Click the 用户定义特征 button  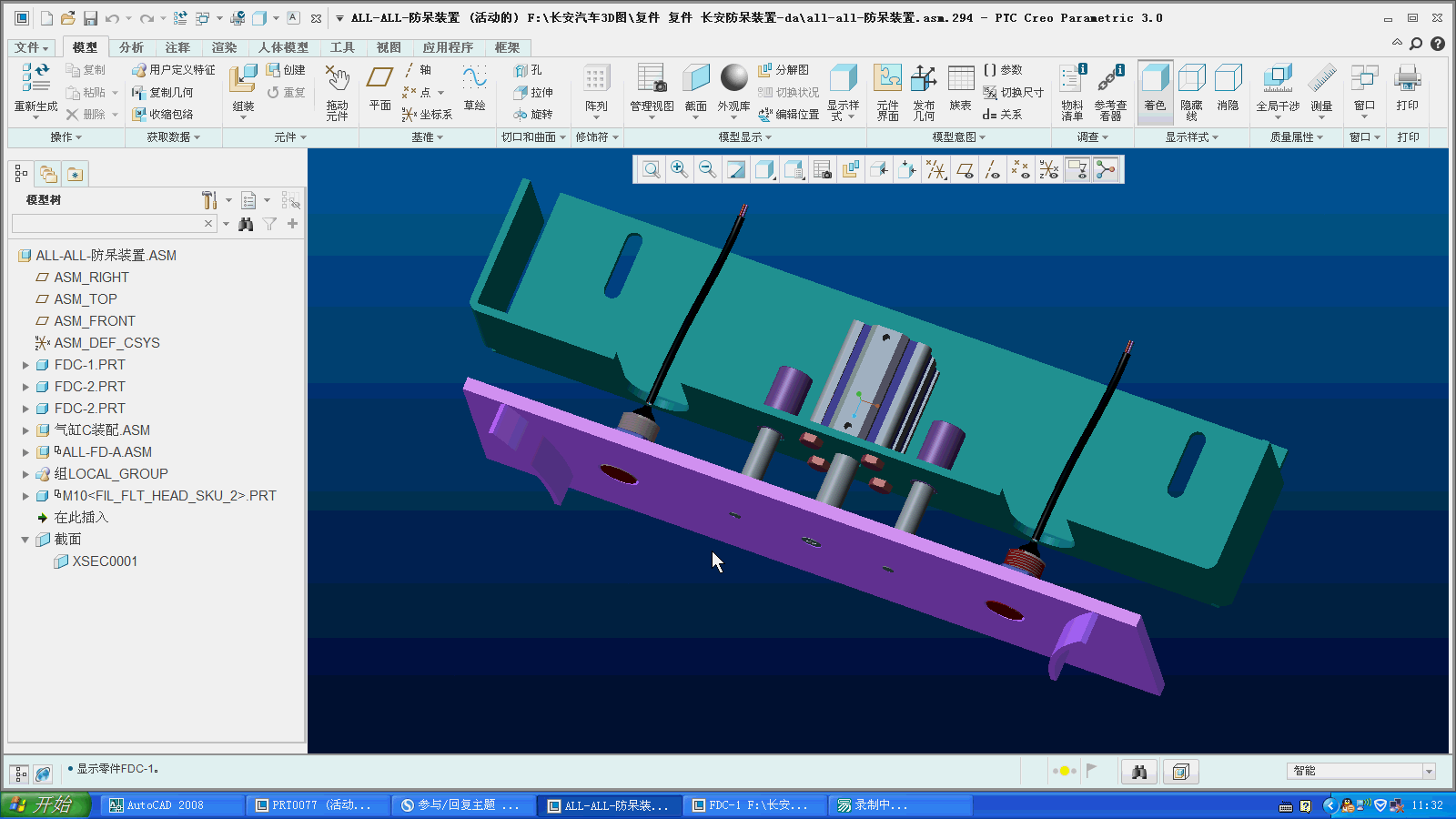pyautogui.click(x=174, y=70)
